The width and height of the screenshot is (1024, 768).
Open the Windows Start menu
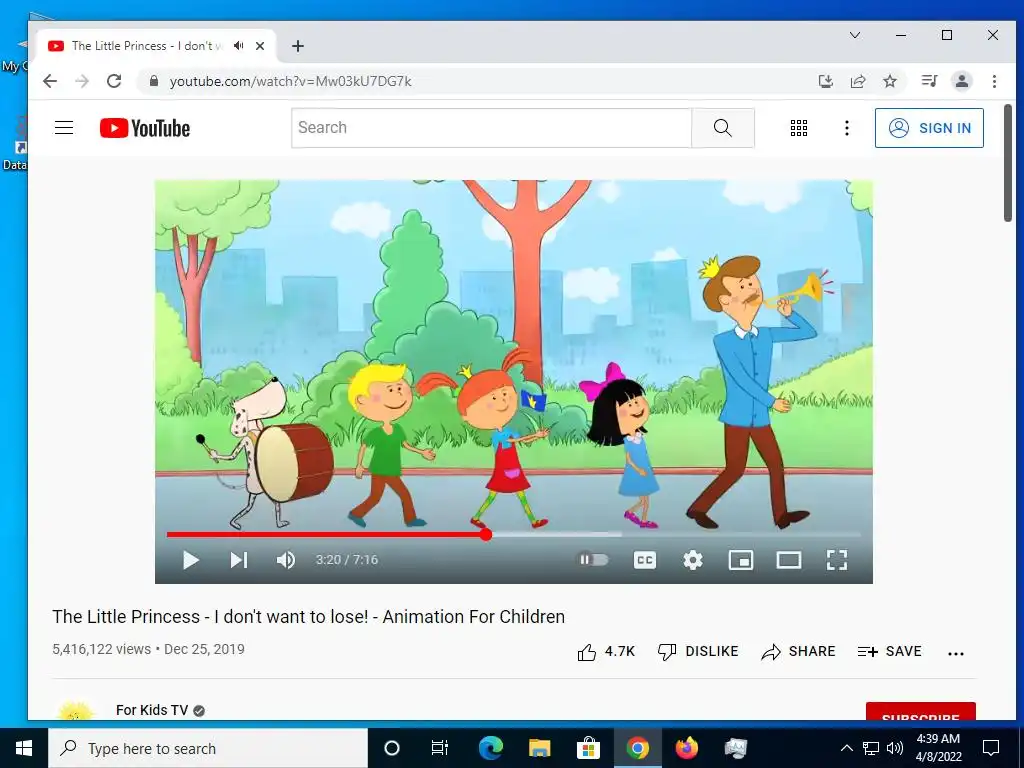click(24, 748)
